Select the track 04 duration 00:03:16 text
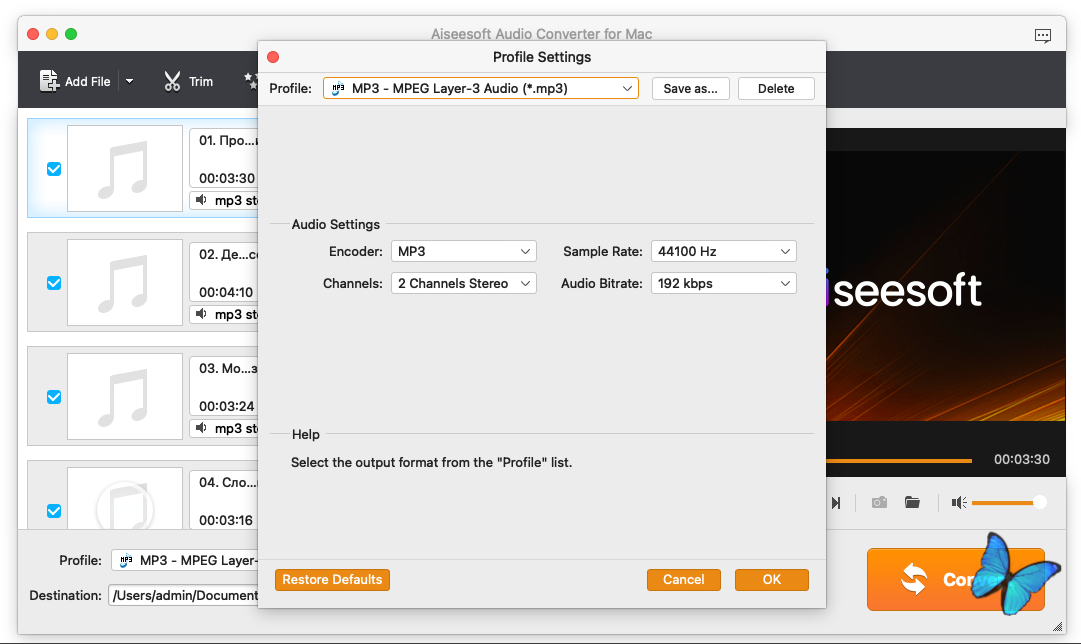 click(226, 520)
